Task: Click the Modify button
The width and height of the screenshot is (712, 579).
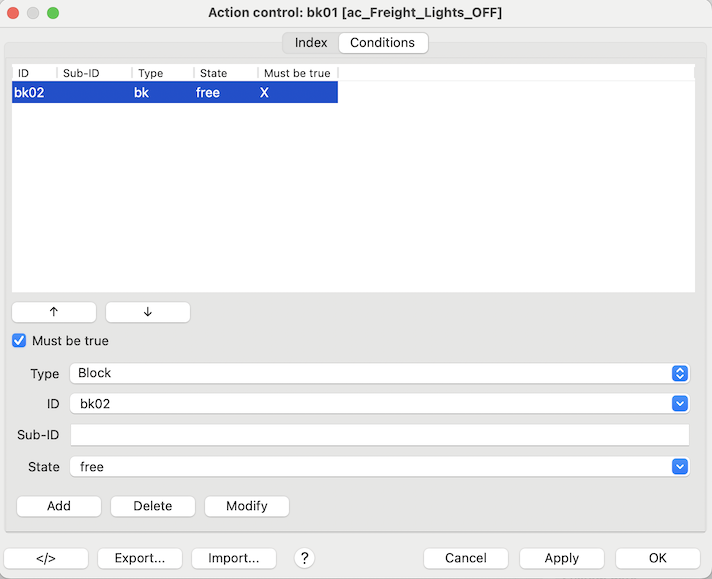Action: point(247,506)
